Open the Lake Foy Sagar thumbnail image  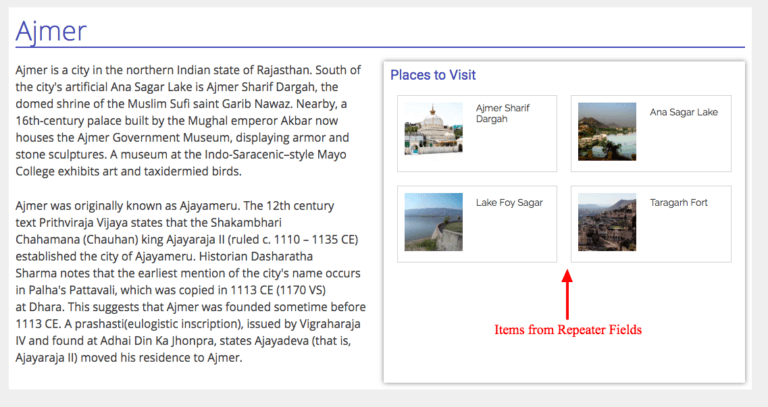pyautogui.click(x=433, y=222)
